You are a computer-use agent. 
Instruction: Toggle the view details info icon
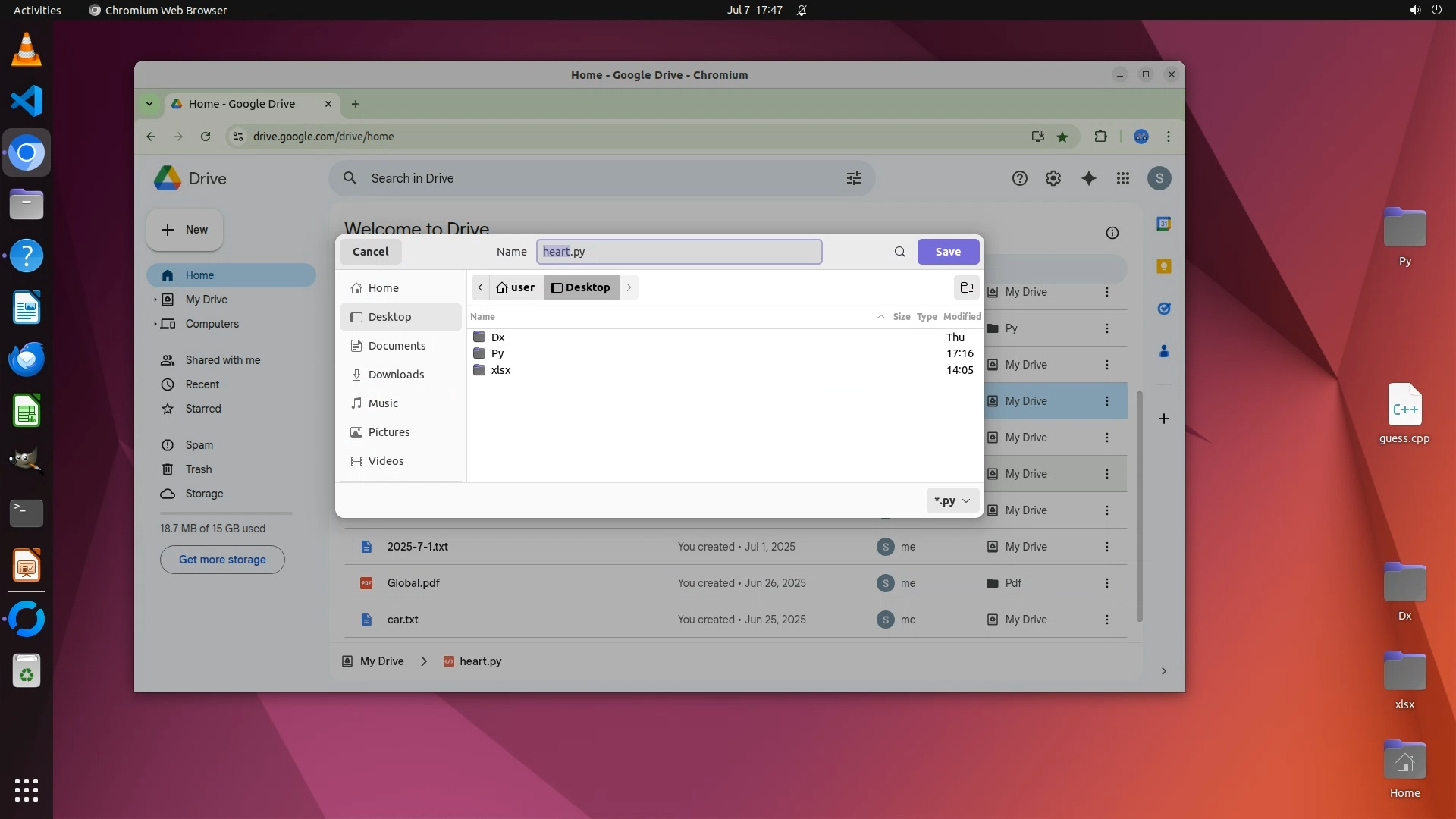1112,233
